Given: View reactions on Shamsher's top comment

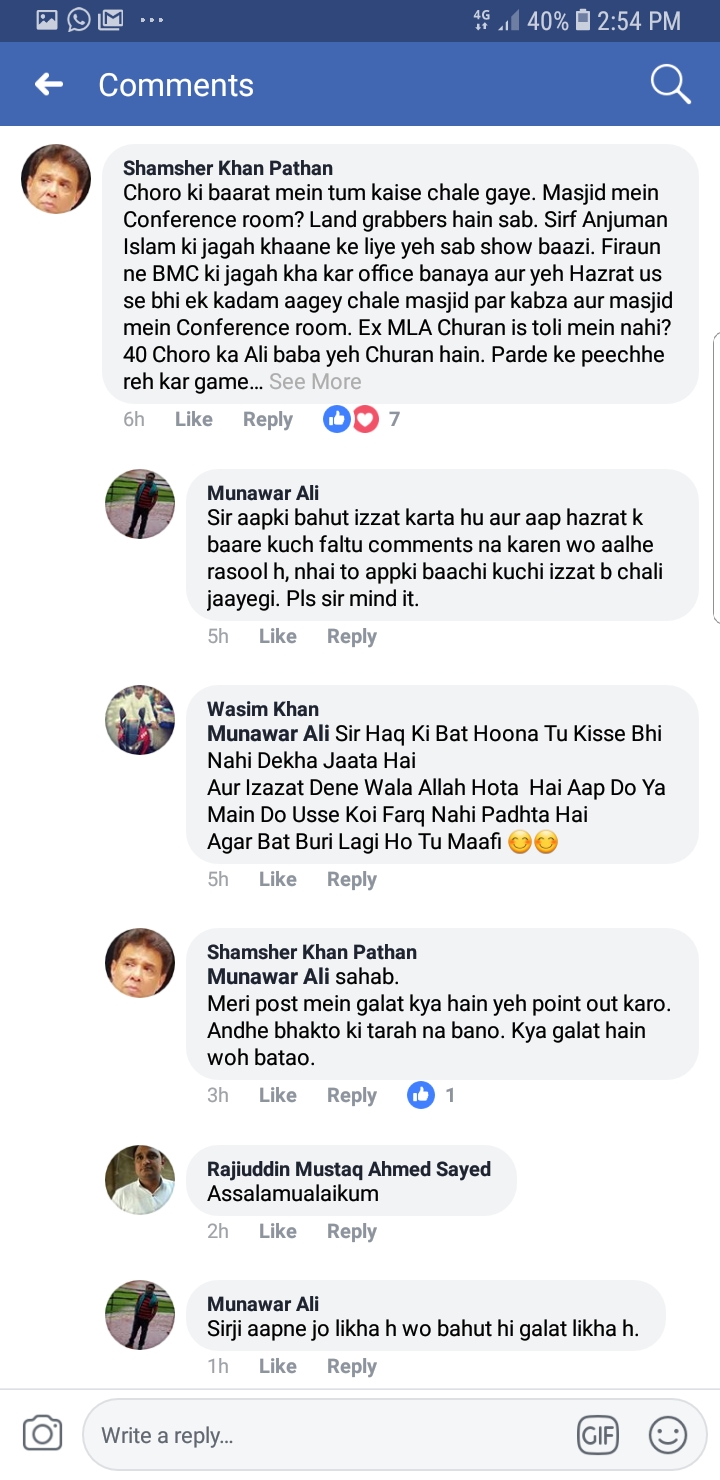Looking at the screenshot, I should coord(360,419).
